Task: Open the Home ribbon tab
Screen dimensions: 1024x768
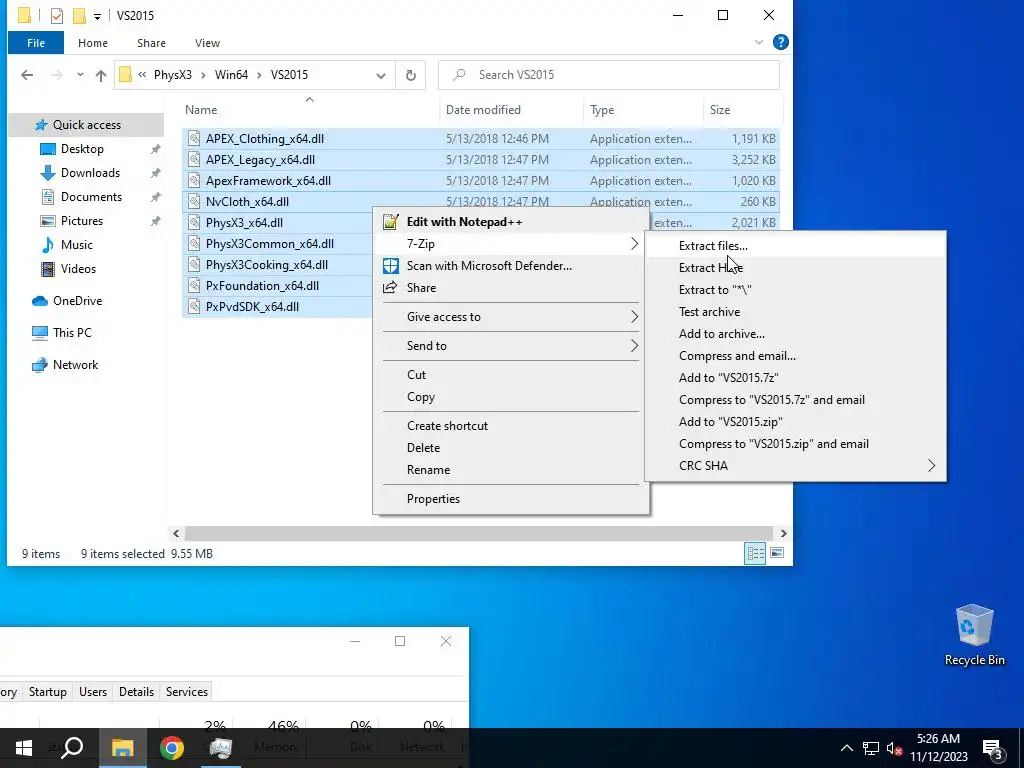Action: point(93,43)
